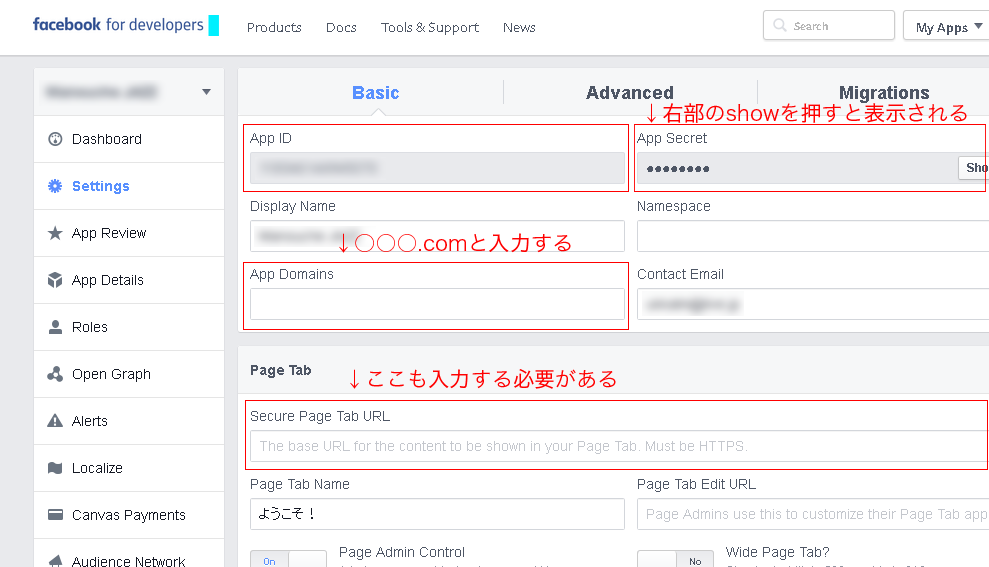Image resolution: width=989 pixels, height=567 pixels.
Task: Click the Open Graph nodes icon
Action: [56, 374]
